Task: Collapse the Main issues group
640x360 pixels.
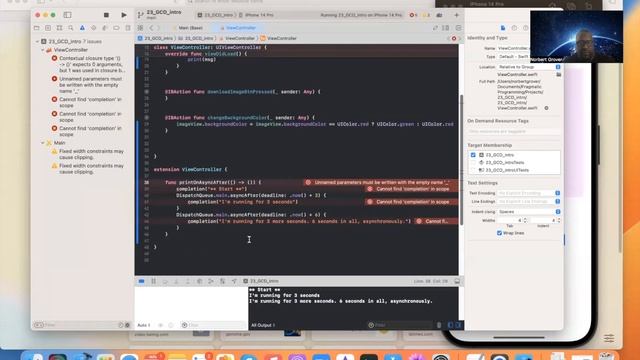Action: [42, 143]
